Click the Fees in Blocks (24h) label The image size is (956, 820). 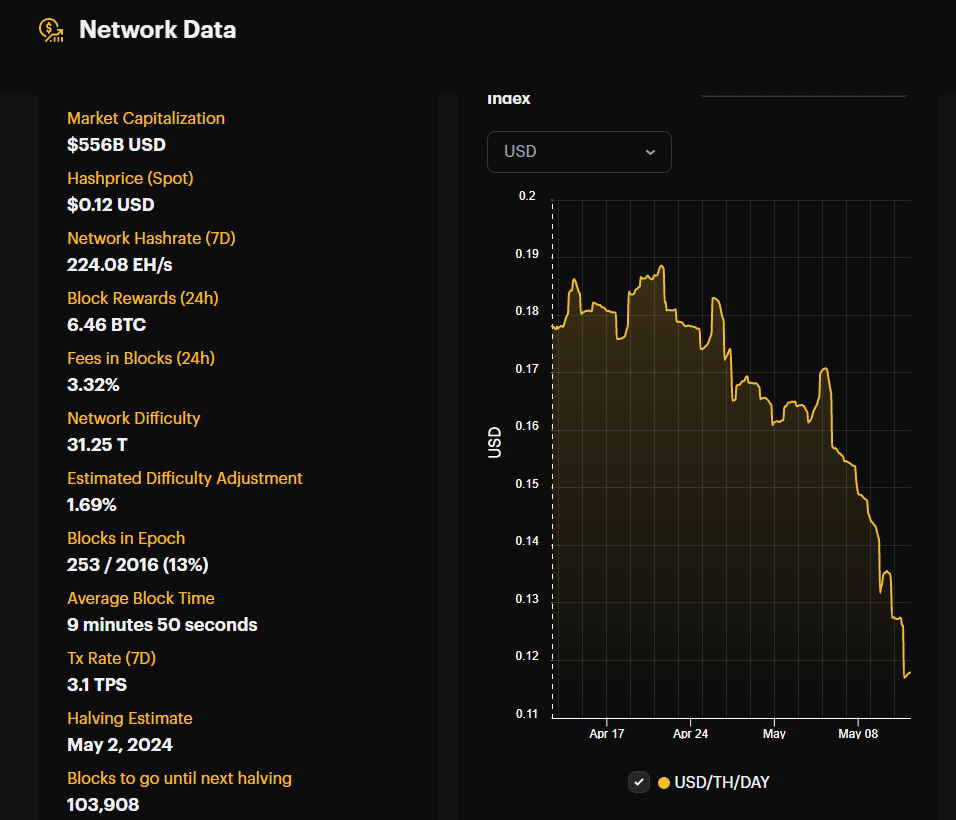[141, 358]
